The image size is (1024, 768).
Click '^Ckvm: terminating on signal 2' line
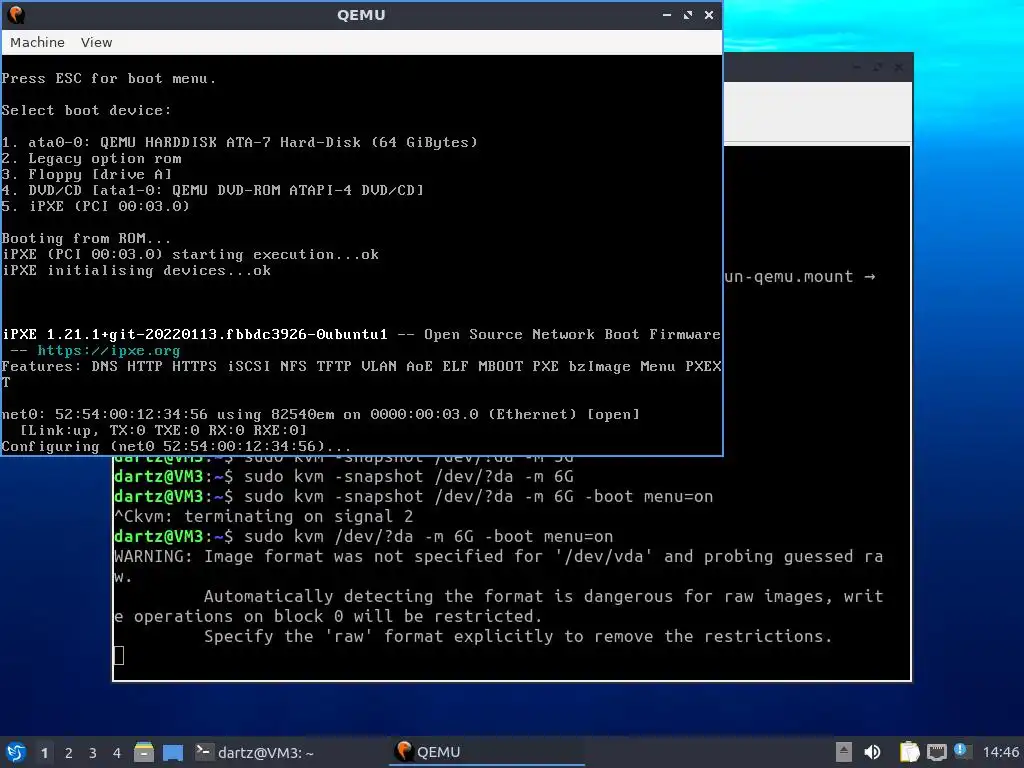[264, 517]
